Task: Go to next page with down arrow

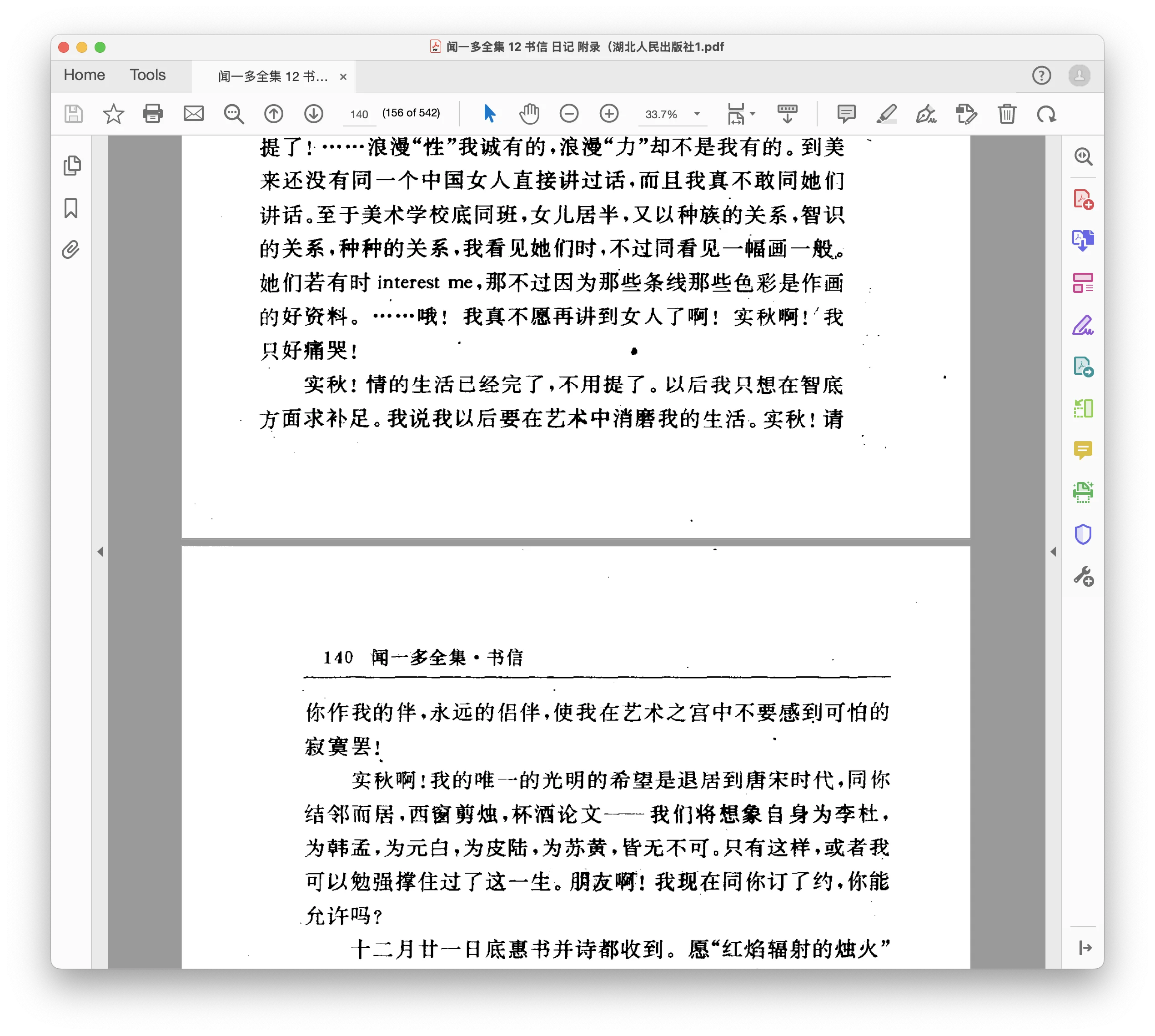Action: tap(314, 114)
